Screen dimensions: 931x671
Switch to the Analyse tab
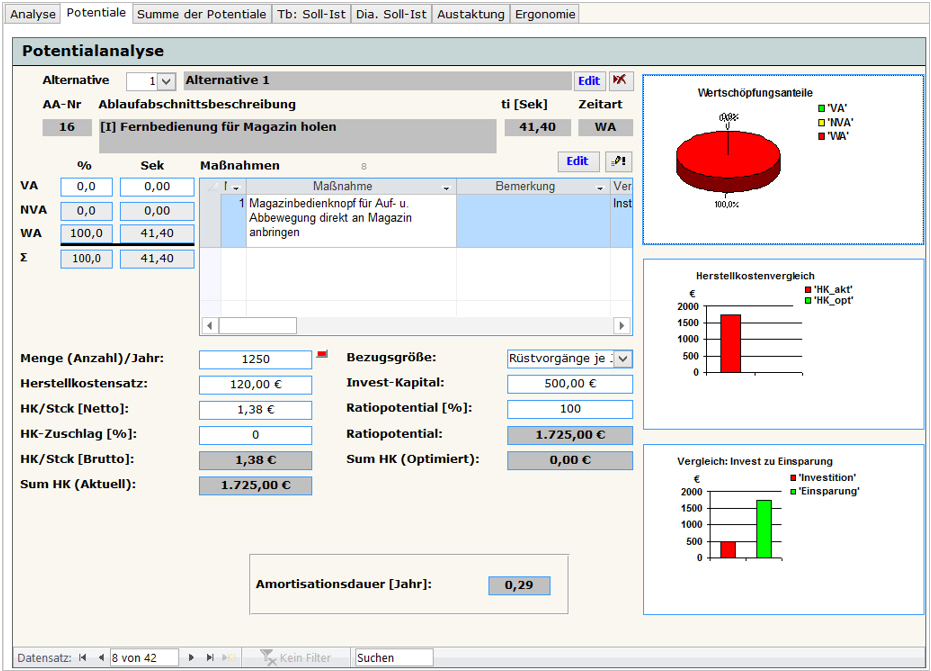[x=33, y=14]
